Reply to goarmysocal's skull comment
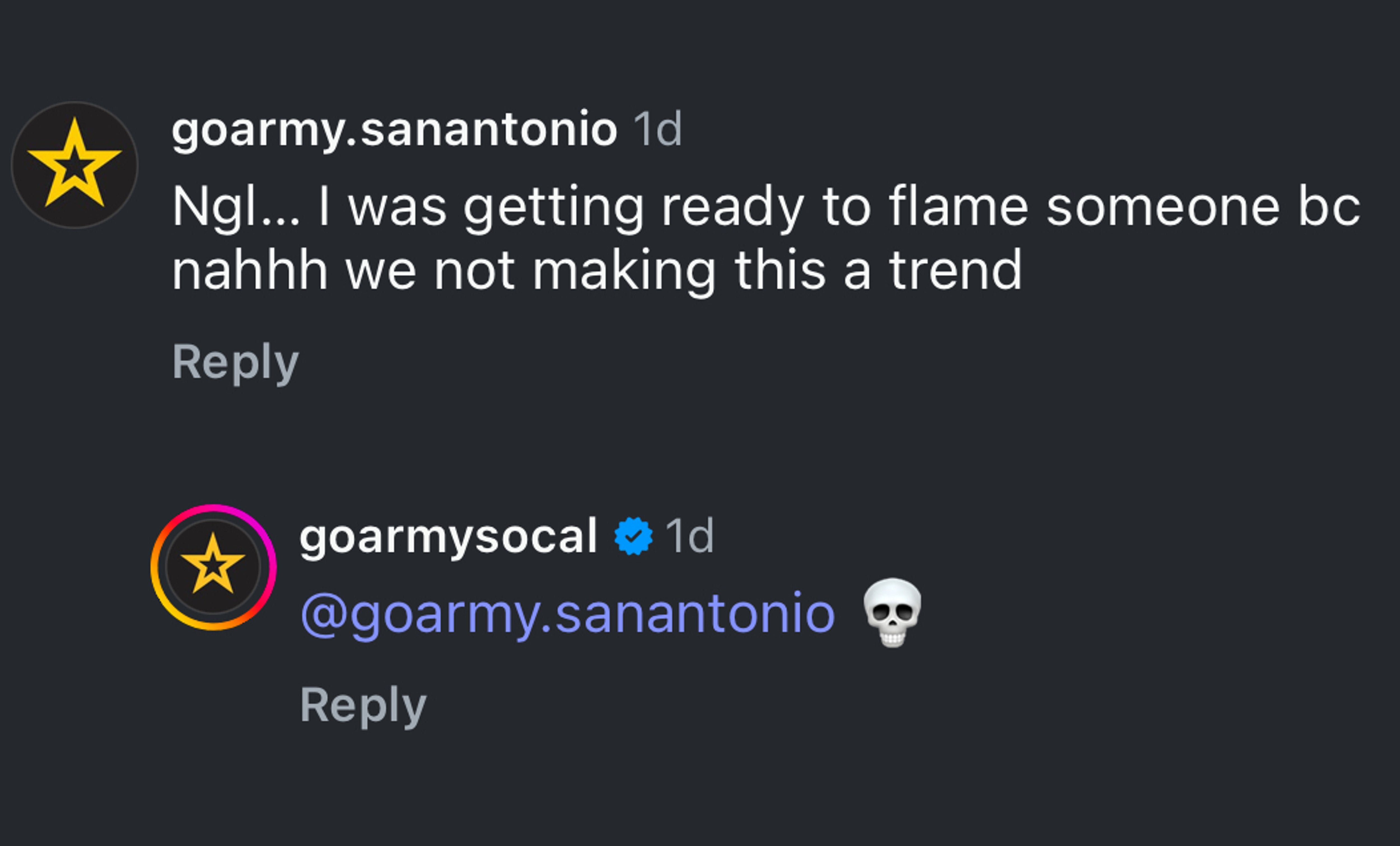This screenshot has height=846, width=1400. click(x=363, y=705)
